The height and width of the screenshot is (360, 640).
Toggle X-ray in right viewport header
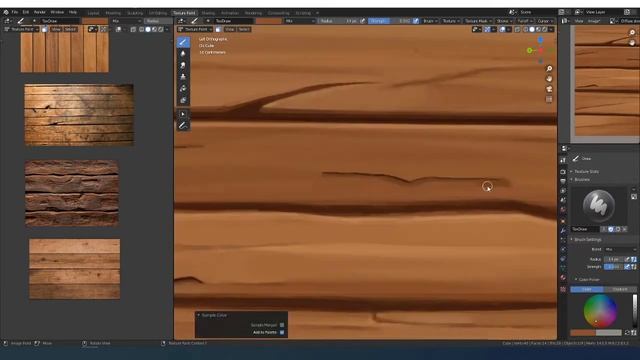(518, 29)
